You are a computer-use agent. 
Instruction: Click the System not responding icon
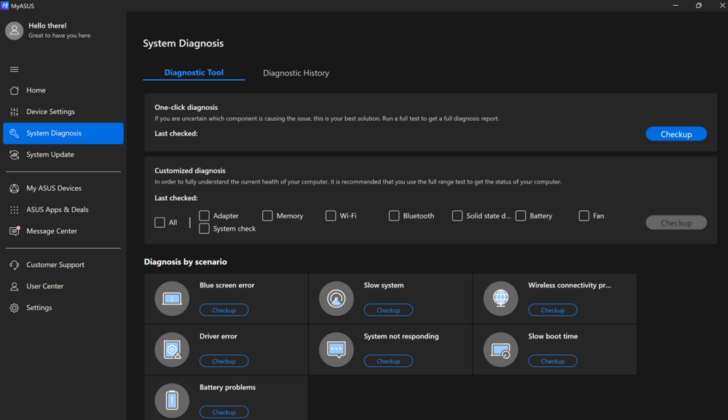336,349
